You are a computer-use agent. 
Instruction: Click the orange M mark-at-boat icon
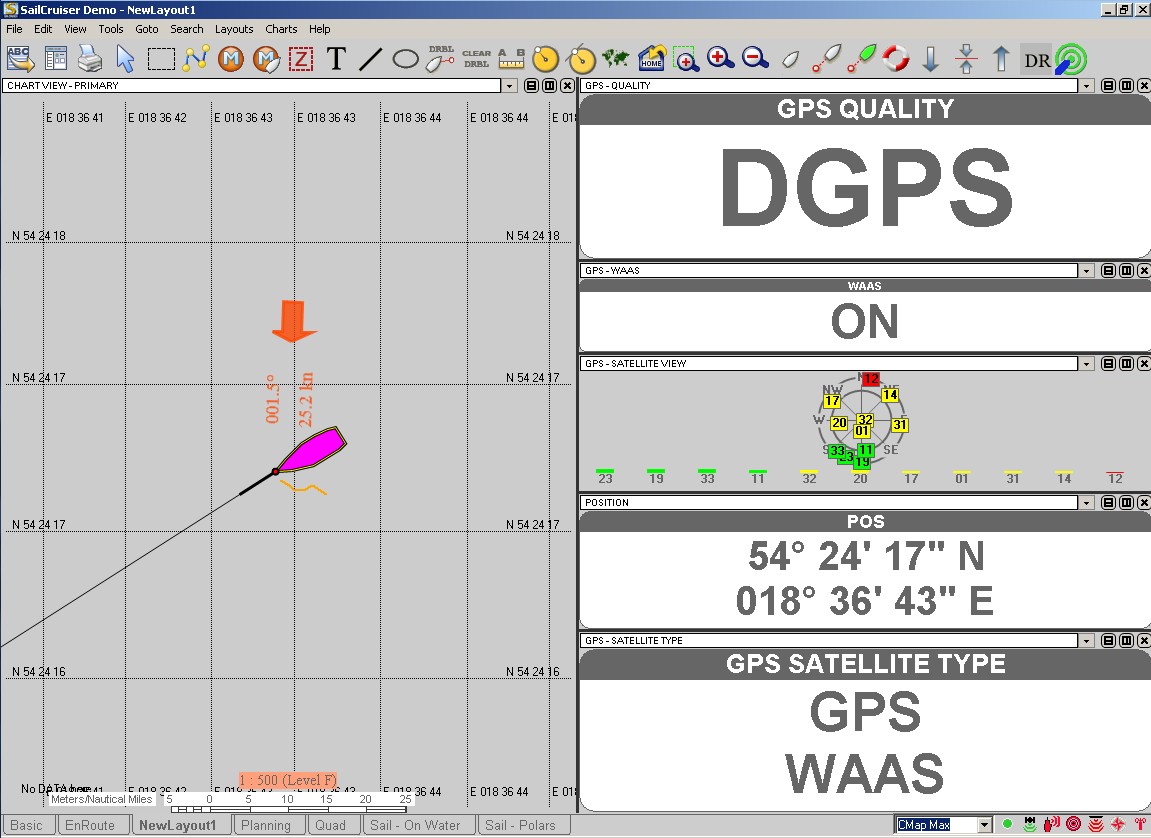(266, 59)
